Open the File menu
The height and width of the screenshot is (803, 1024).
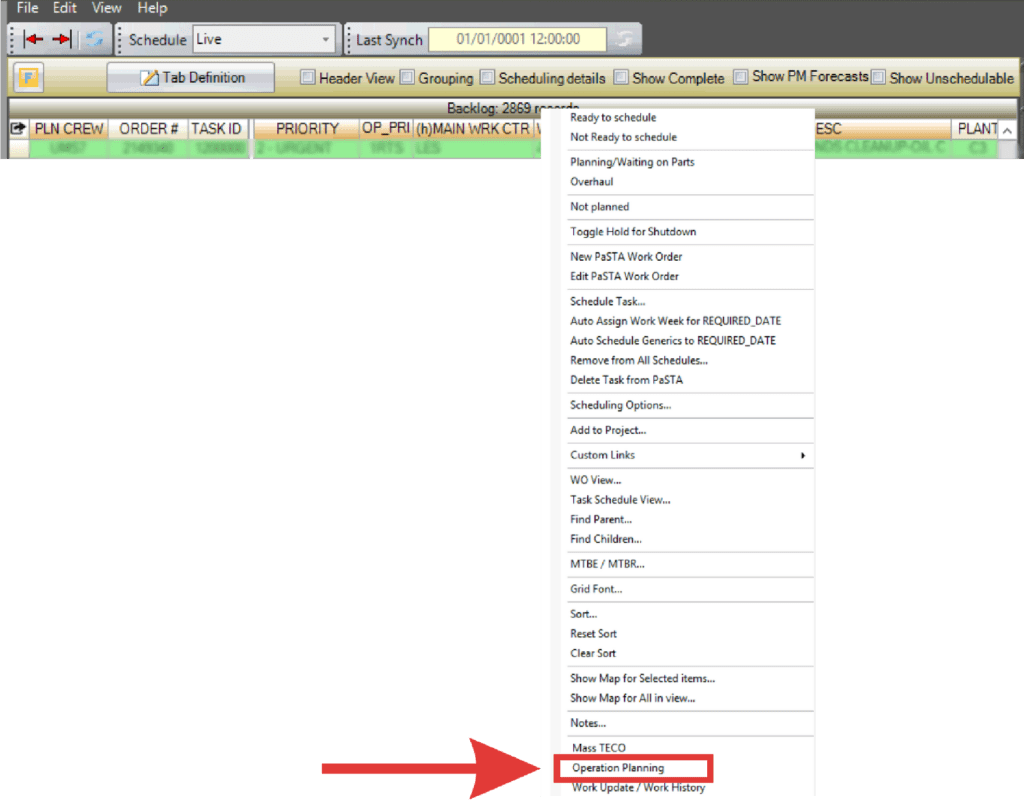[27, 8]
